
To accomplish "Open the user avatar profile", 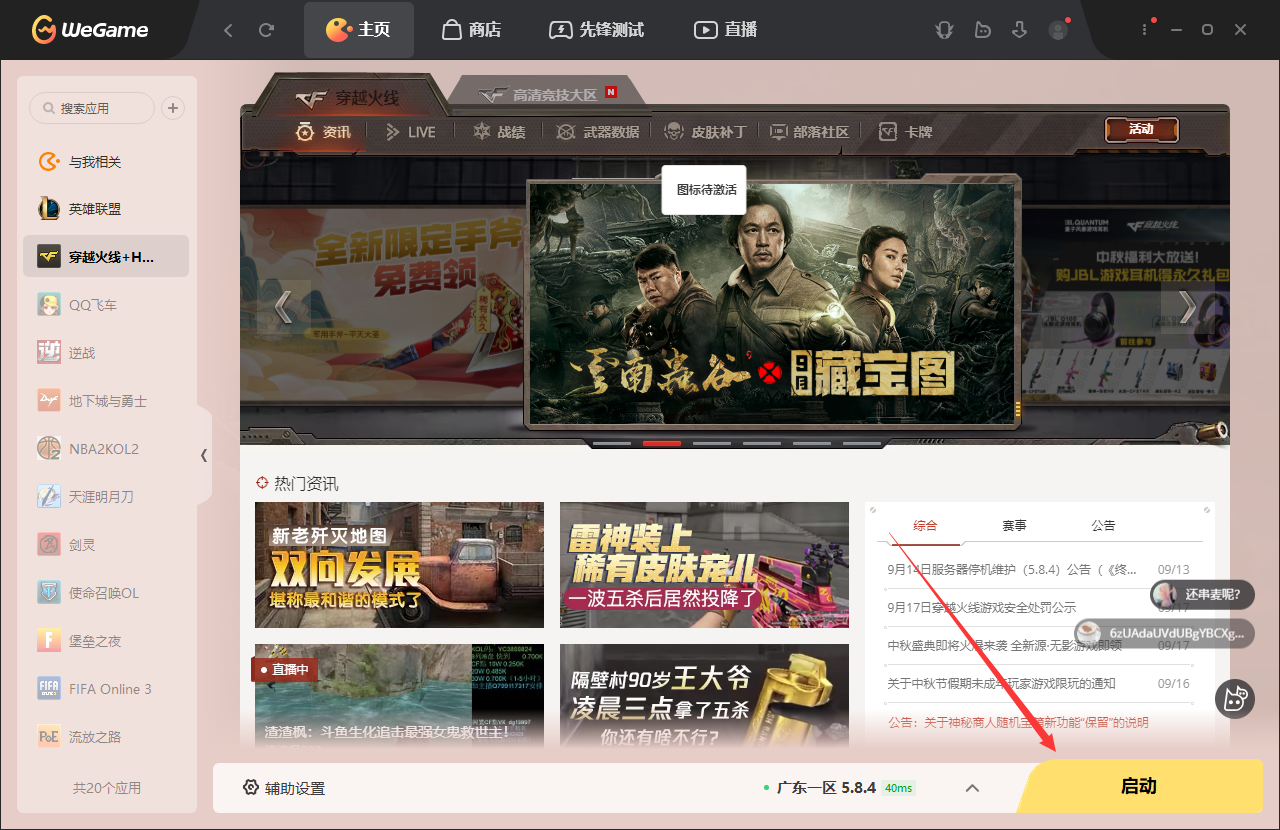I will 1058,30.
